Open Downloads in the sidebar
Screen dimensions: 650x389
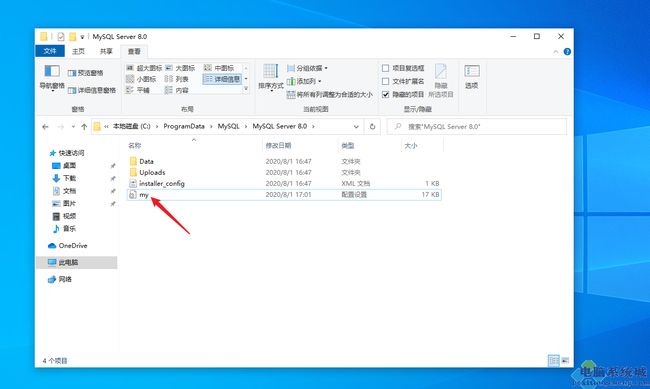(64, 178)
